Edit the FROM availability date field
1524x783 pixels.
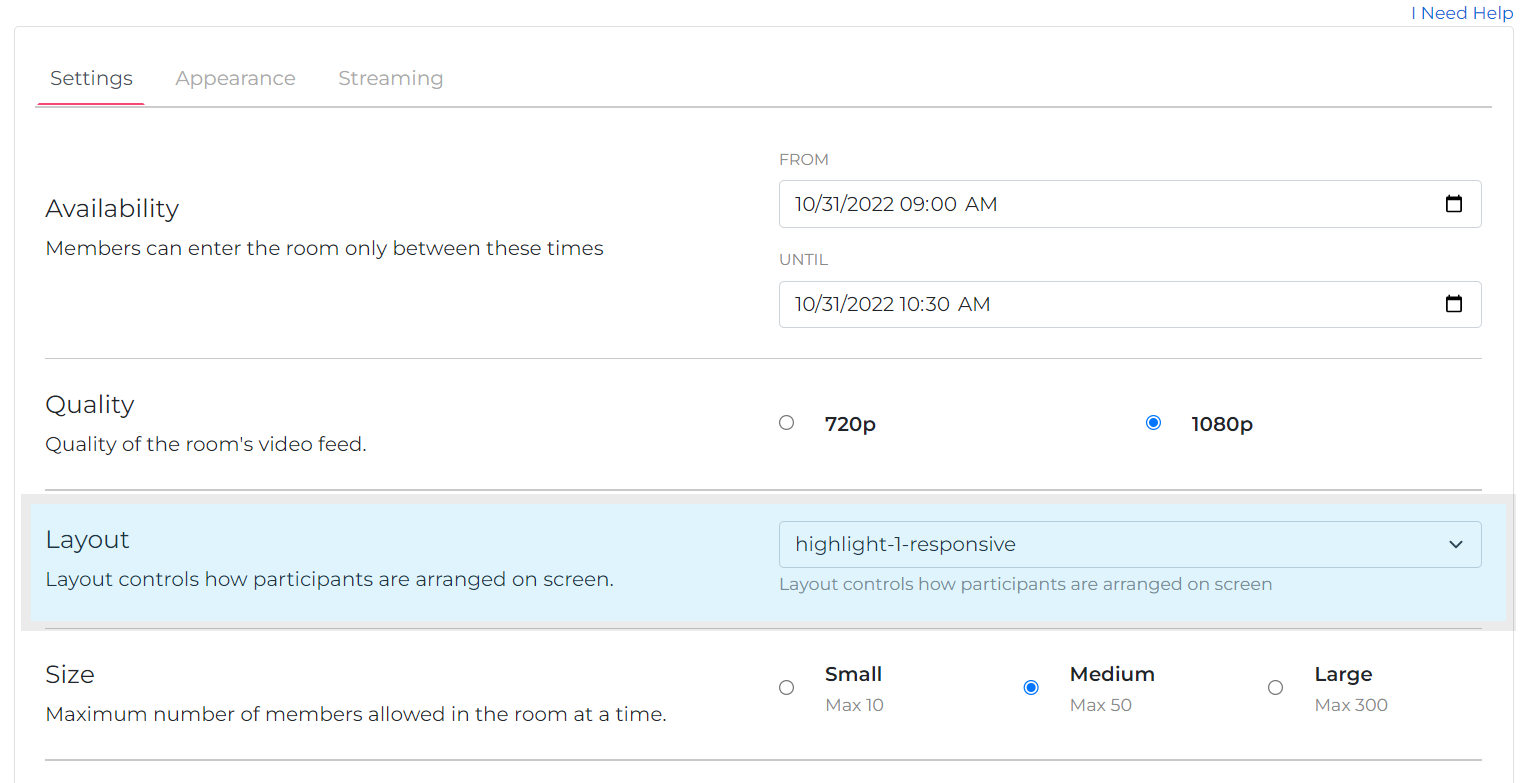coord(1130,204)
